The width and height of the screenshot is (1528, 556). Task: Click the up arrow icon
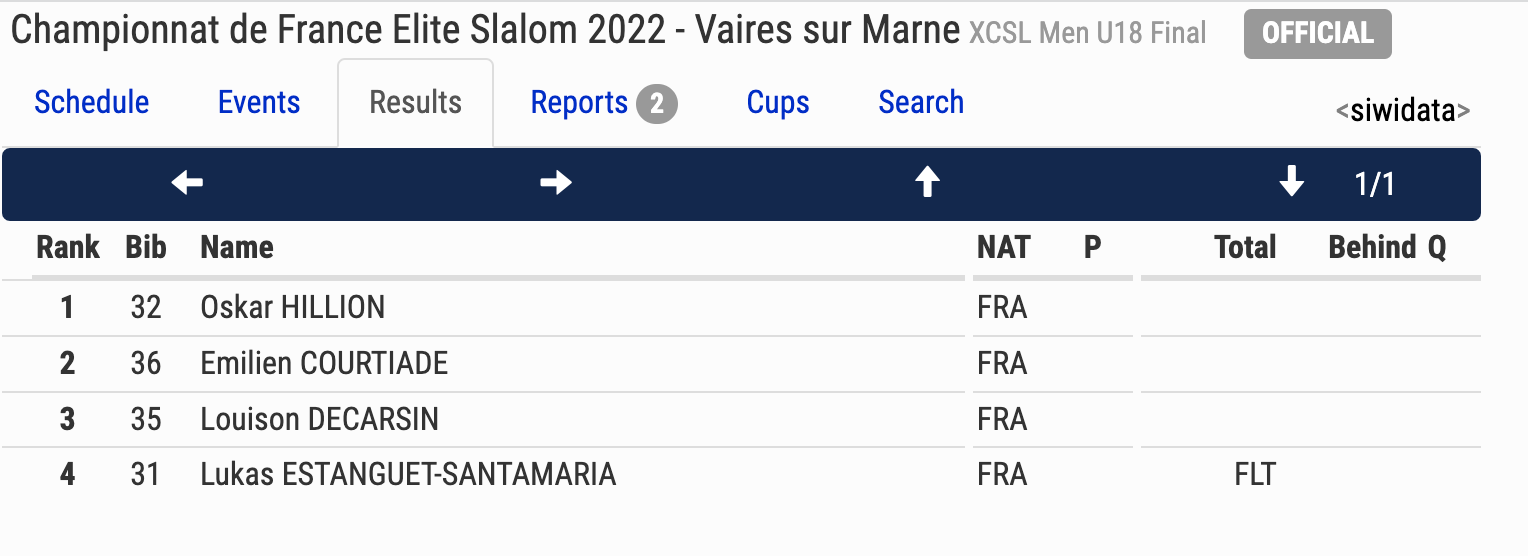pos(928,183)
